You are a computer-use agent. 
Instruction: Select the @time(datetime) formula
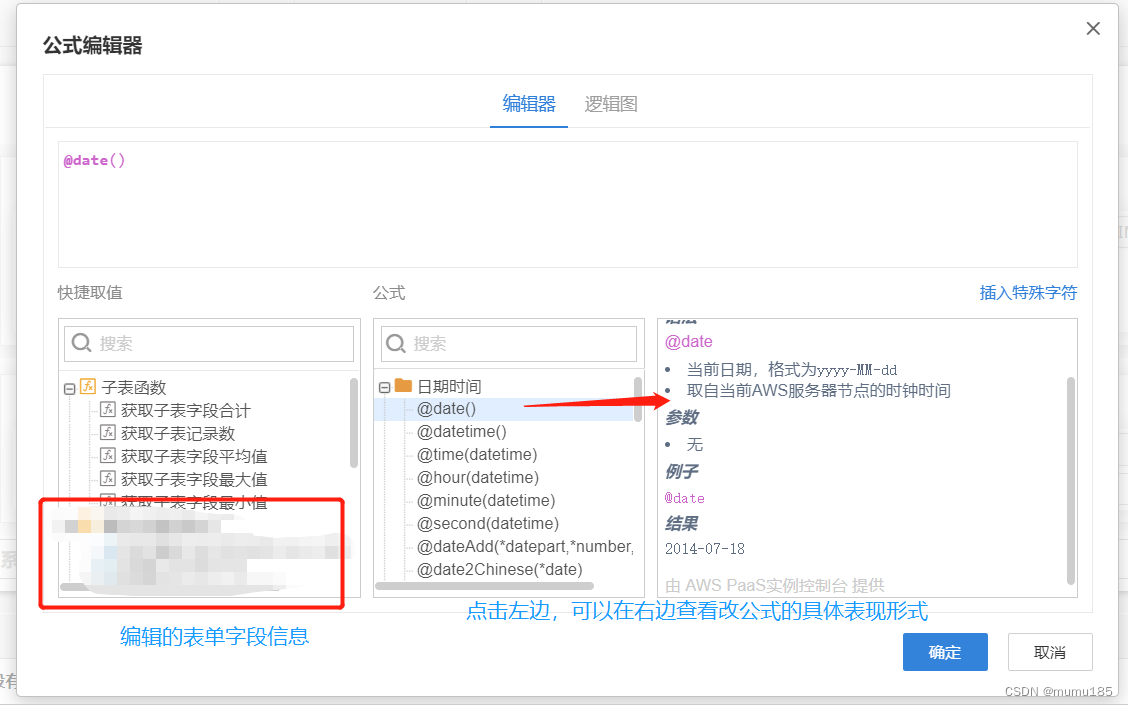477,455
